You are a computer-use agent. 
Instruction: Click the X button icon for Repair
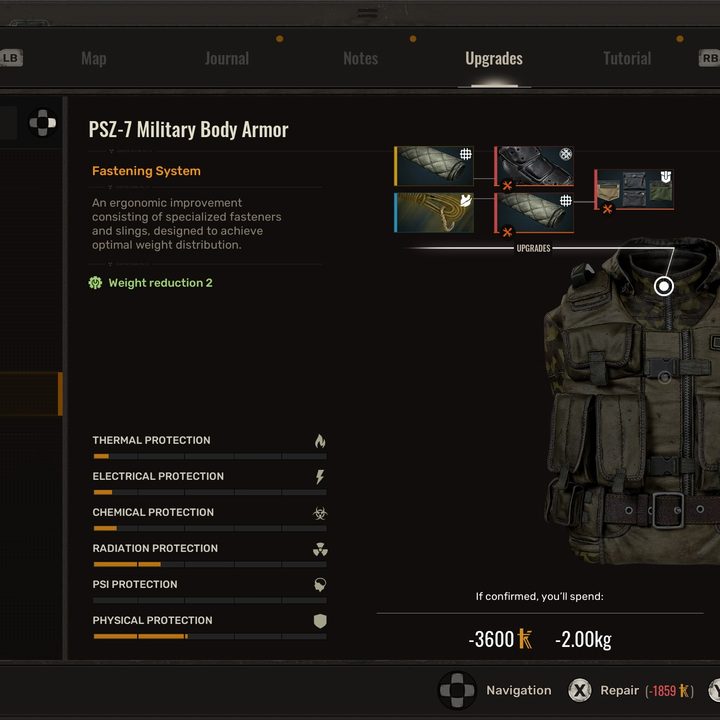[579, 690]
